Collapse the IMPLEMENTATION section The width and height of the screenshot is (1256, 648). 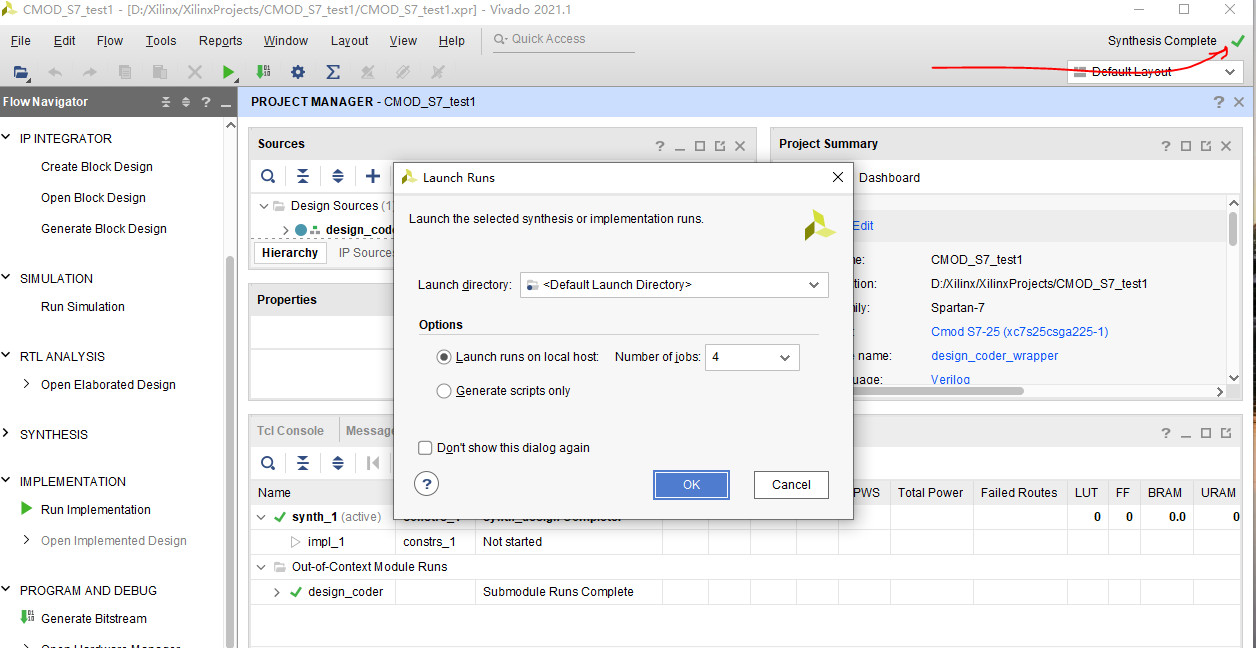coord(7,482)
